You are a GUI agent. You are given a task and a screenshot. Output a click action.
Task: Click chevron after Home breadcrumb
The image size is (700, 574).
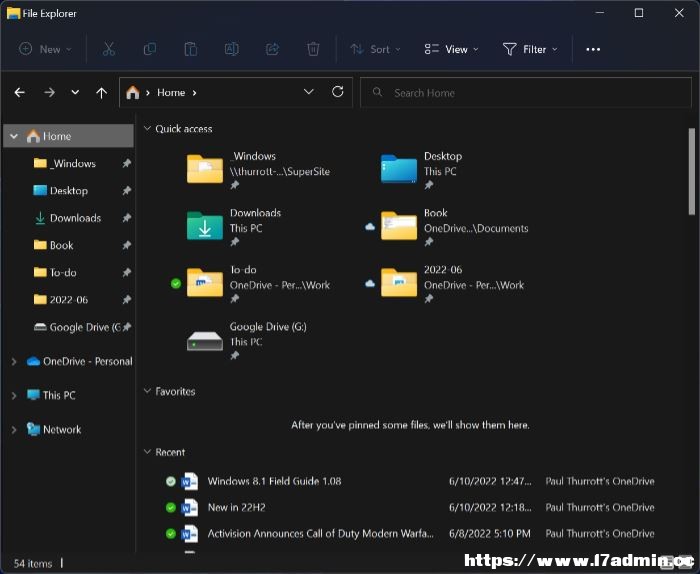194,92
